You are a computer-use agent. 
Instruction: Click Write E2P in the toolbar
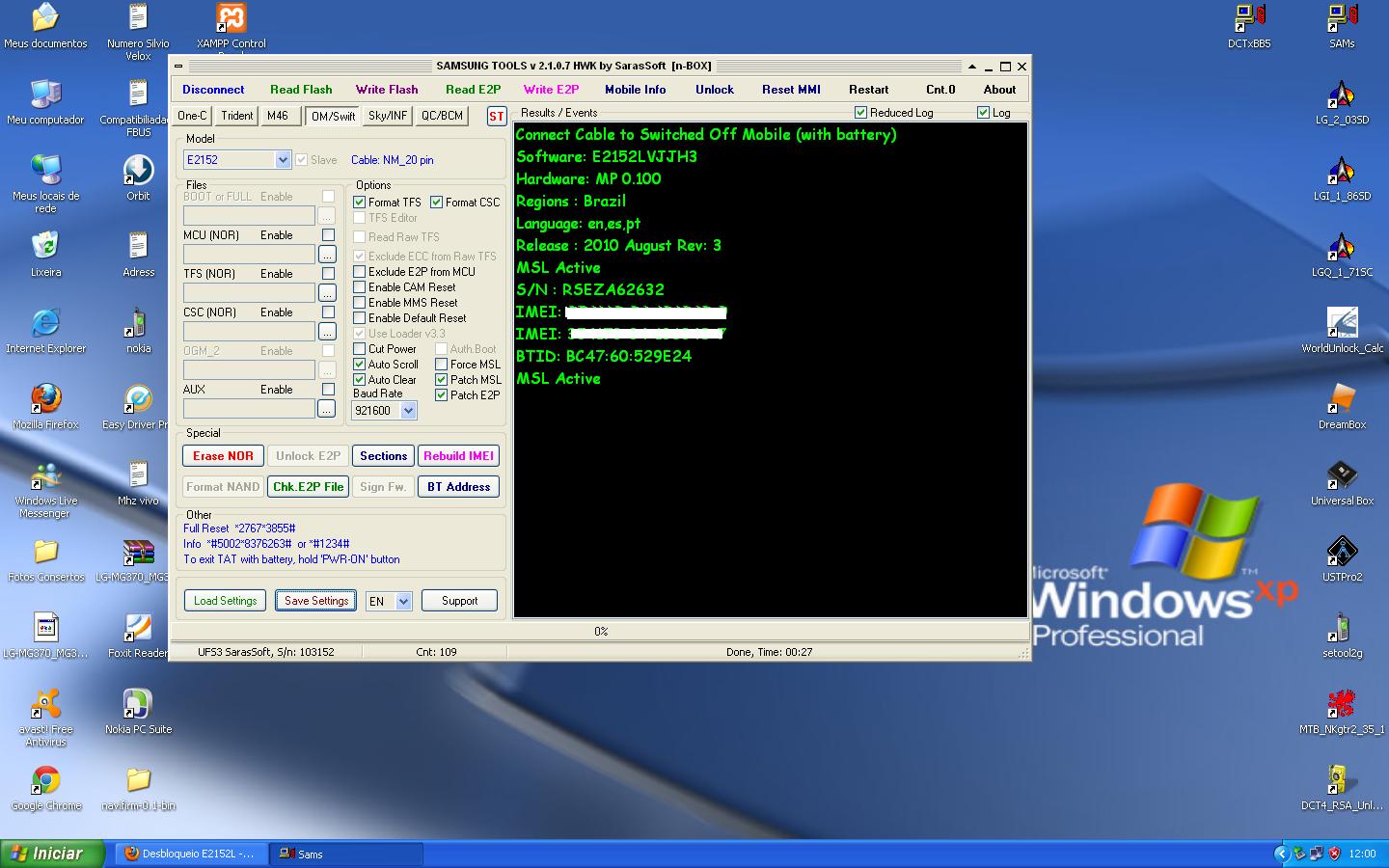point(551,90)
